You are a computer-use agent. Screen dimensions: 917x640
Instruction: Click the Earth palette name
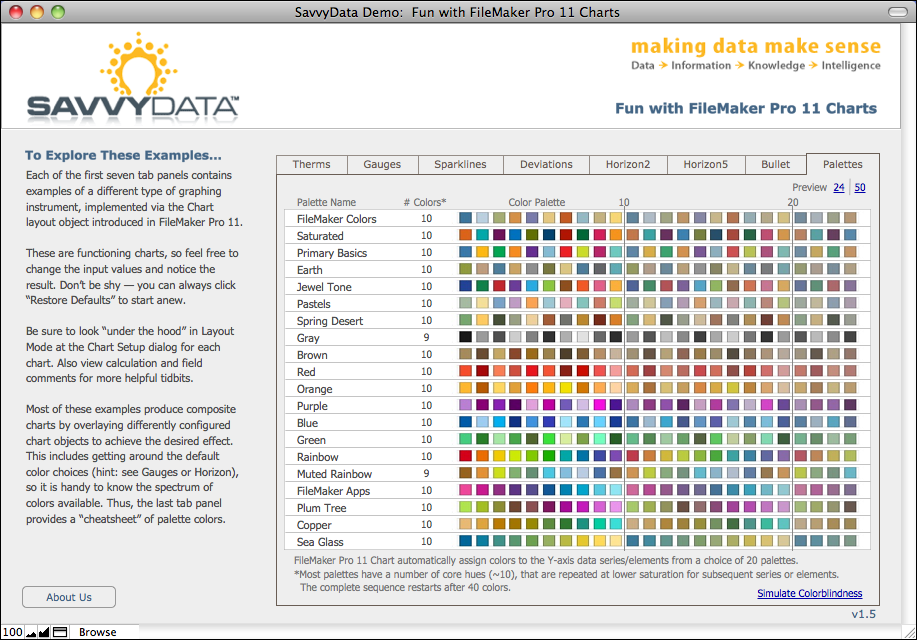[309, 270]
